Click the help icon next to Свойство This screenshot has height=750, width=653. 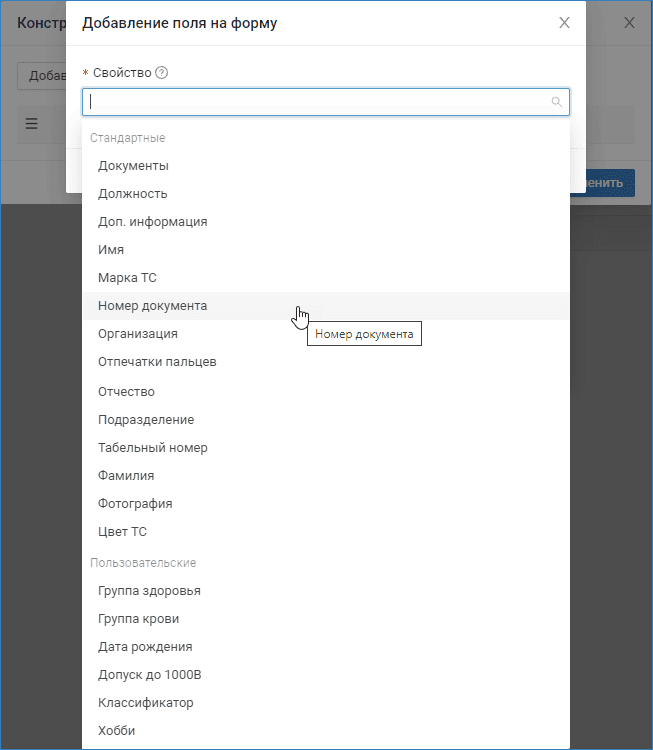162,73
